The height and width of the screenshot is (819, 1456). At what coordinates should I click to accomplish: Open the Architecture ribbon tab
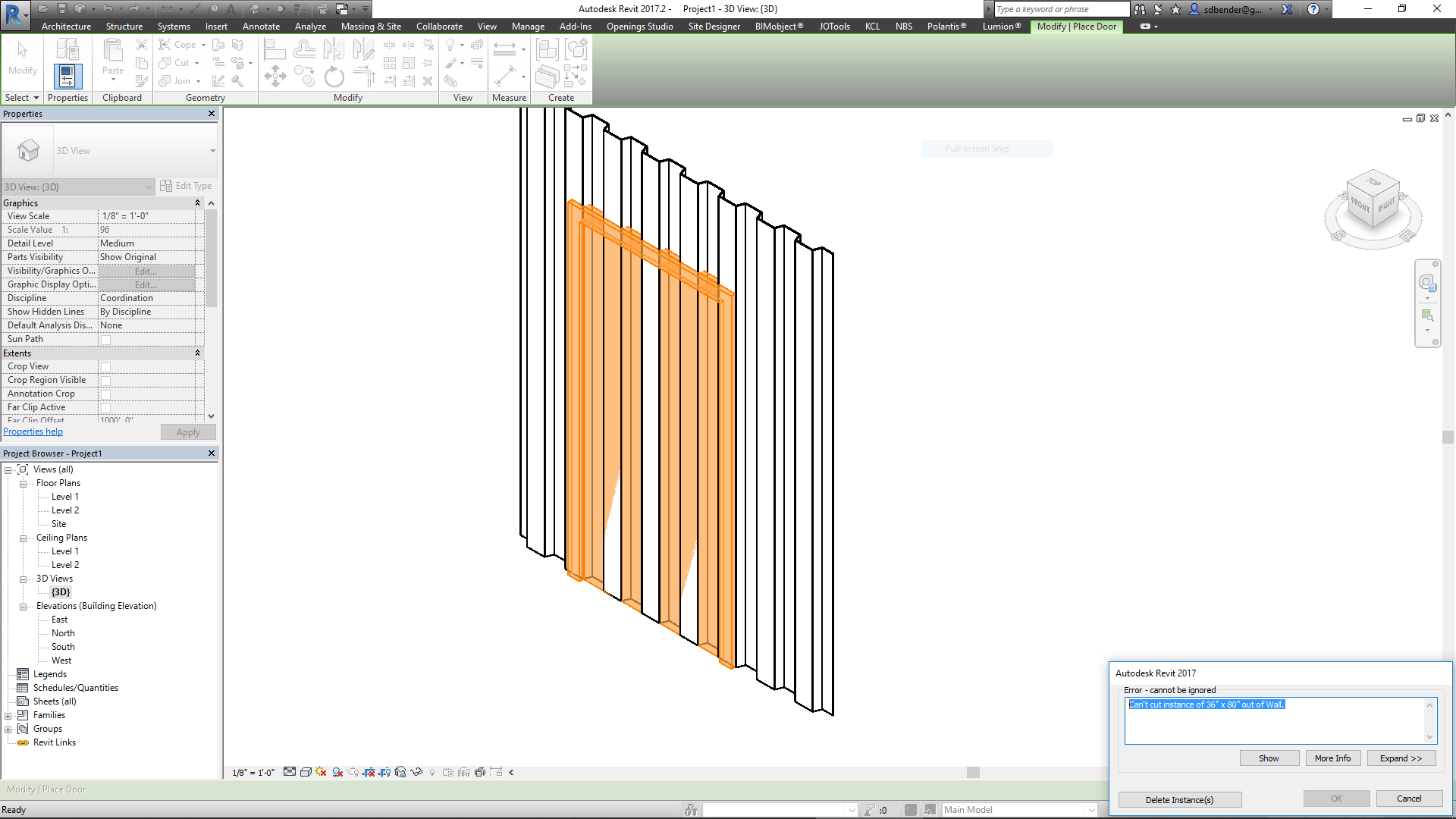[66, 27]
